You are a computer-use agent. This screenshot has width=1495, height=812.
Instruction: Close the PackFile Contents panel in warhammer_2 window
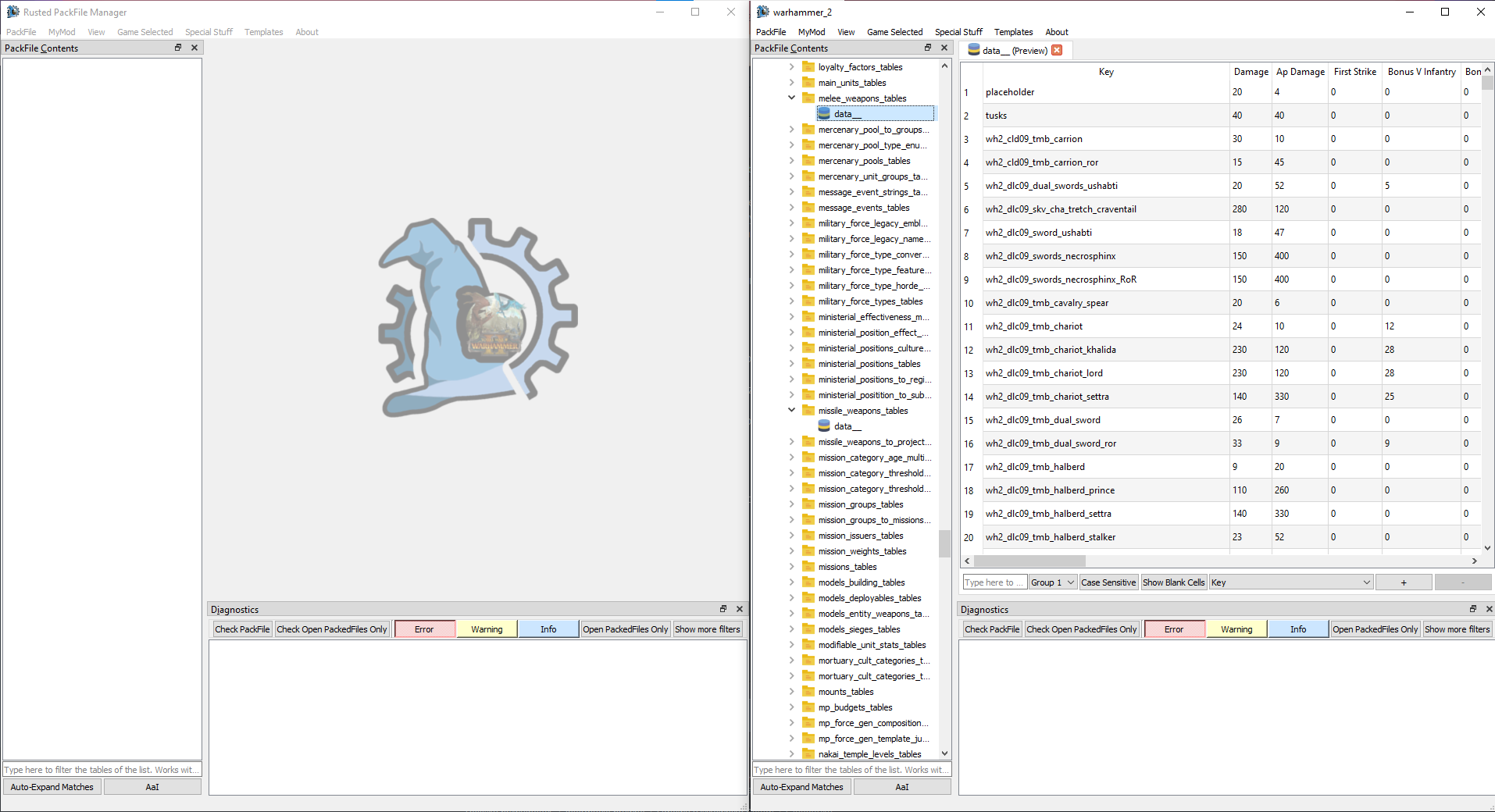tap(944, 48)
